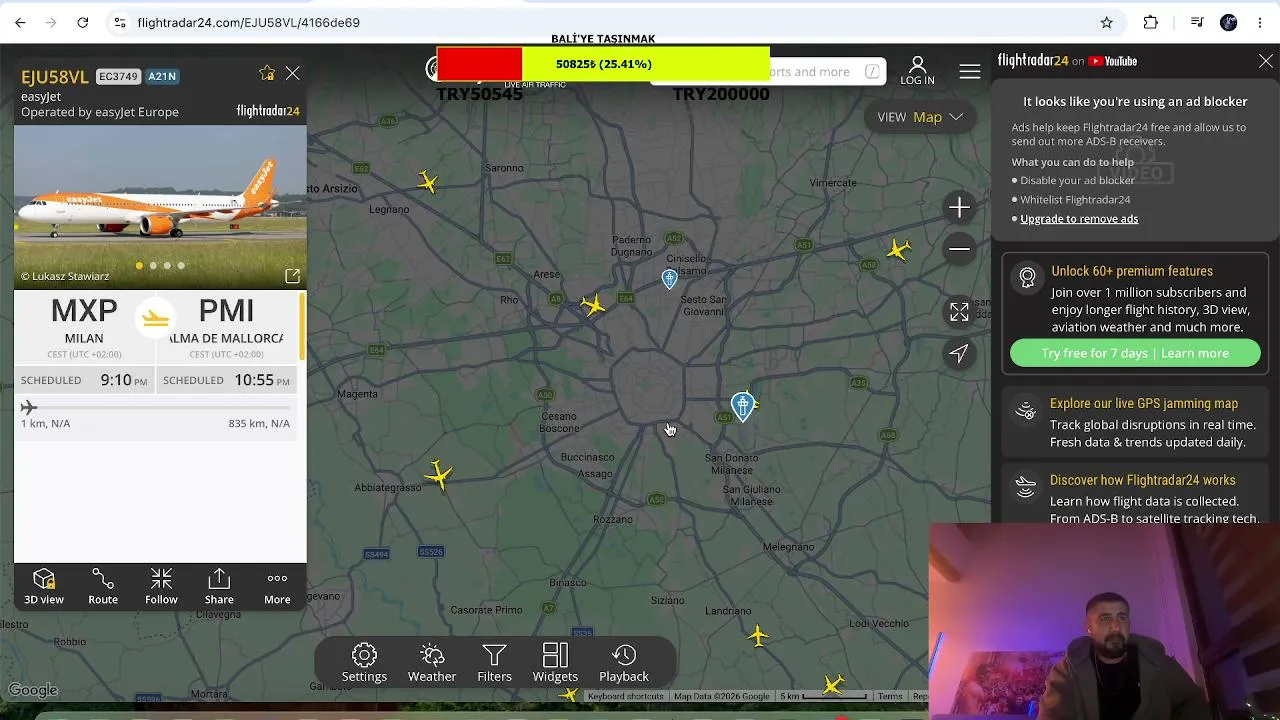The image size is (1280, 720).
Task: Select the aircraft near Vimercate east
Action: tap(899, 249)
